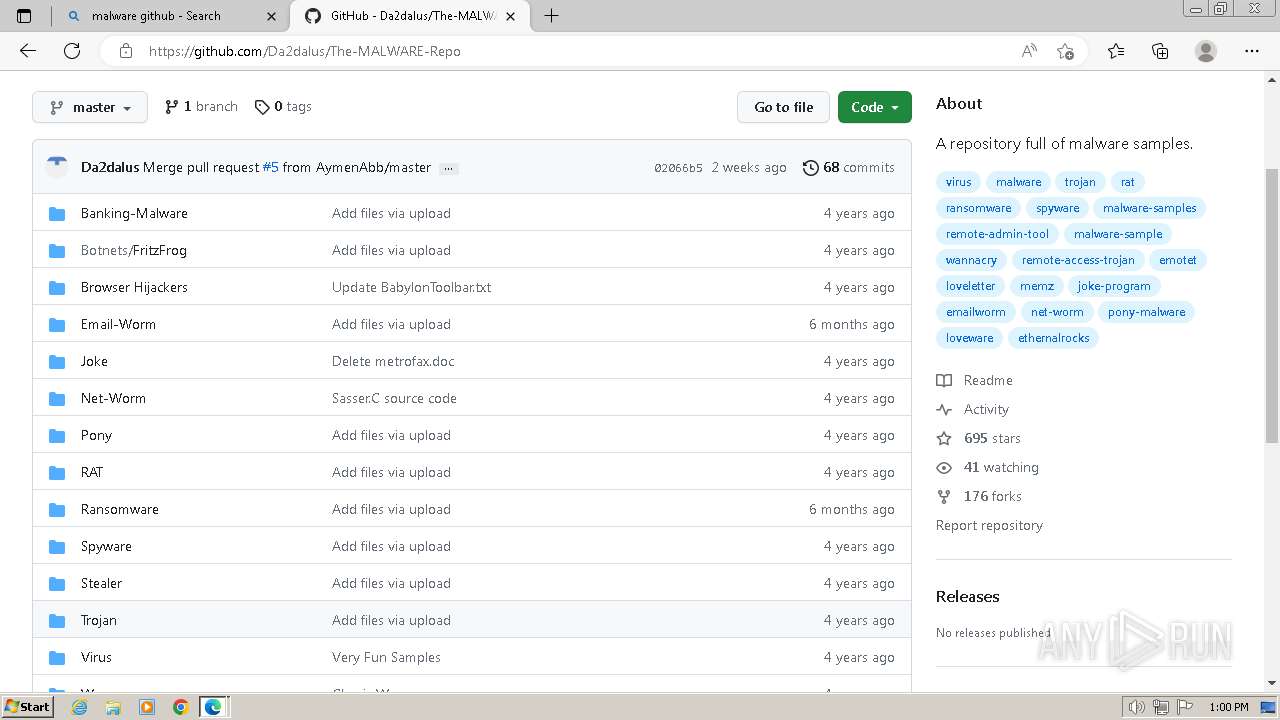Close the malware github Search tab

pyautogui.click(x=271, y=16)
